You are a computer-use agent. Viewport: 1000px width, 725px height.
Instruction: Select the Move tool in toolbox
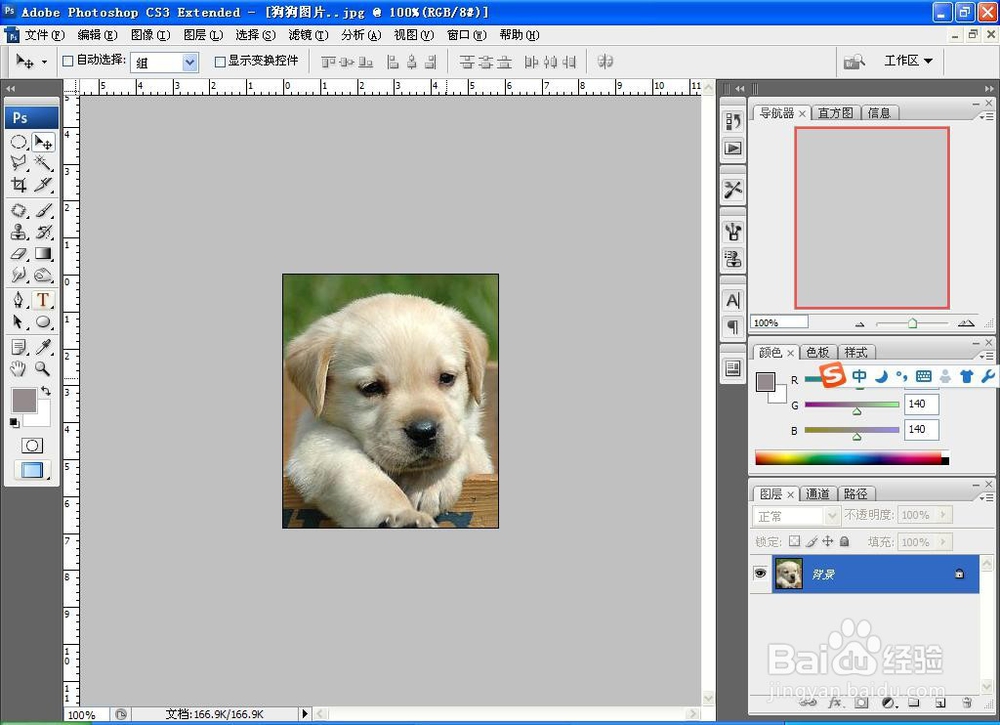(x=43, y=142)
